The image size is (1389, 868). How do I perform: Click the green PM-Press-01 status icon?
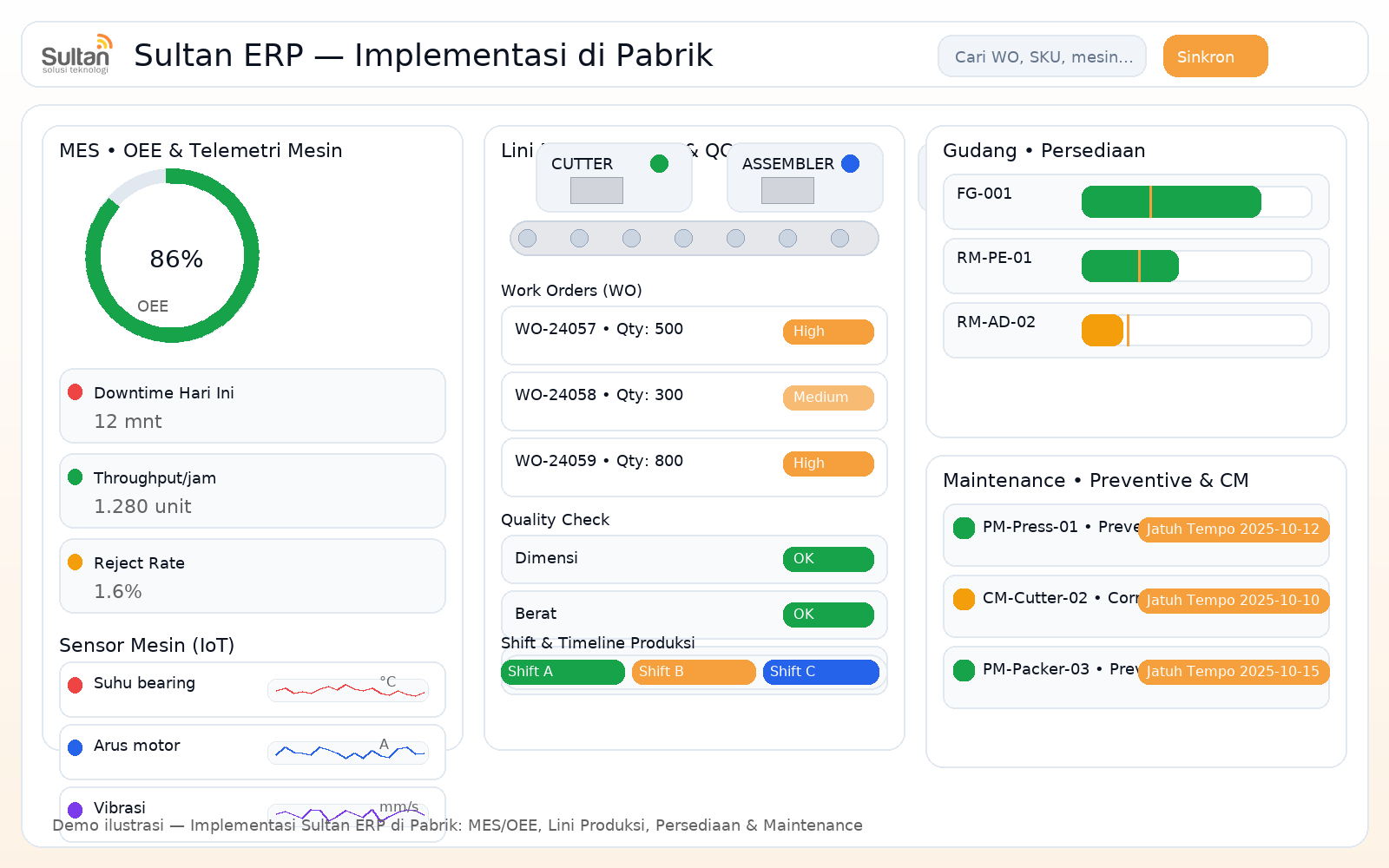click(x=963, y=527)
